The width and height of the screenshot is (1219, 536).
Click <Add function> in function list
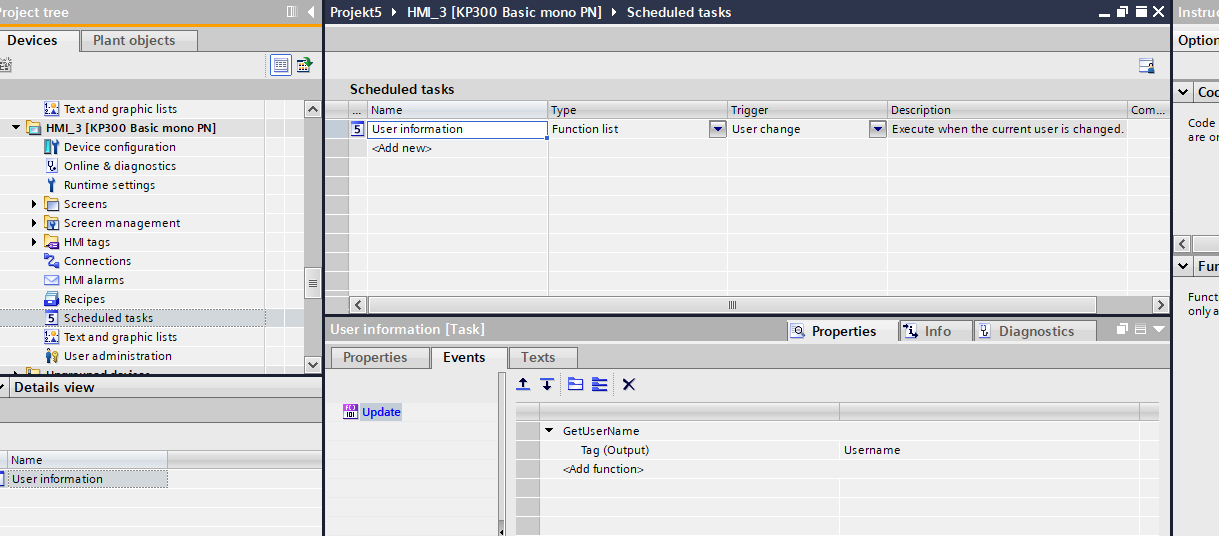603,469
